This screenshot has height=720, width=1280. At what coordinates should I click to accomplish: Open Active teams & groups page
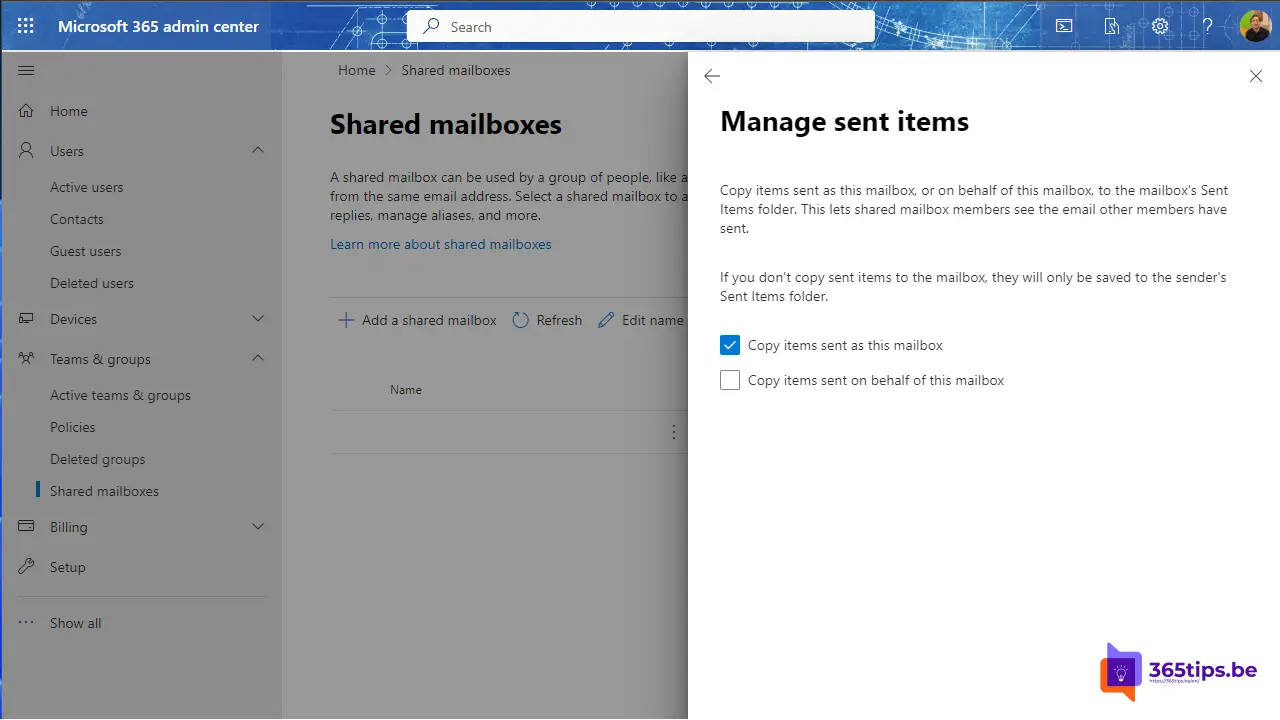[x=120, y=395]
